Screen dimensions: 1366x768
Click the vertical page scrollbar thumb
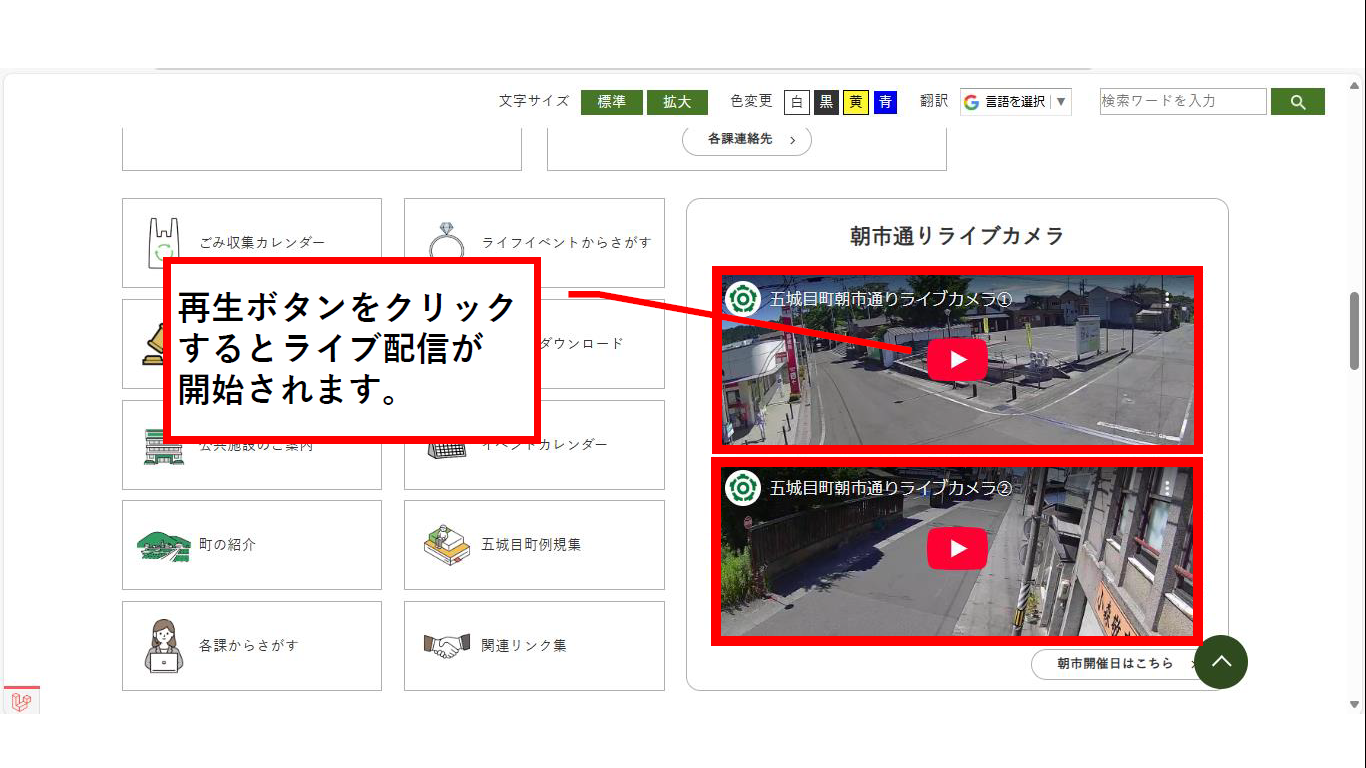pos(1356,331)
